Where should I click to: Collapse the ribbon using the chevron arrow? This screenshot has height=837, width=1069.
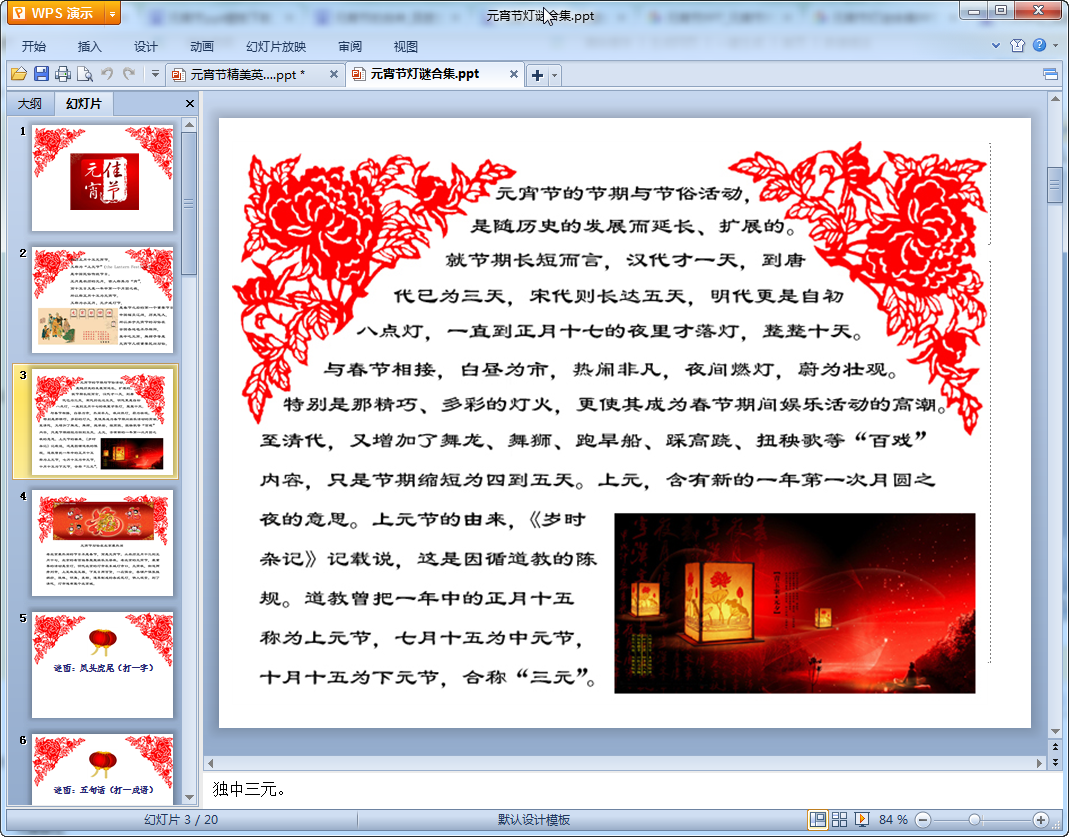[x=996, y=46]
